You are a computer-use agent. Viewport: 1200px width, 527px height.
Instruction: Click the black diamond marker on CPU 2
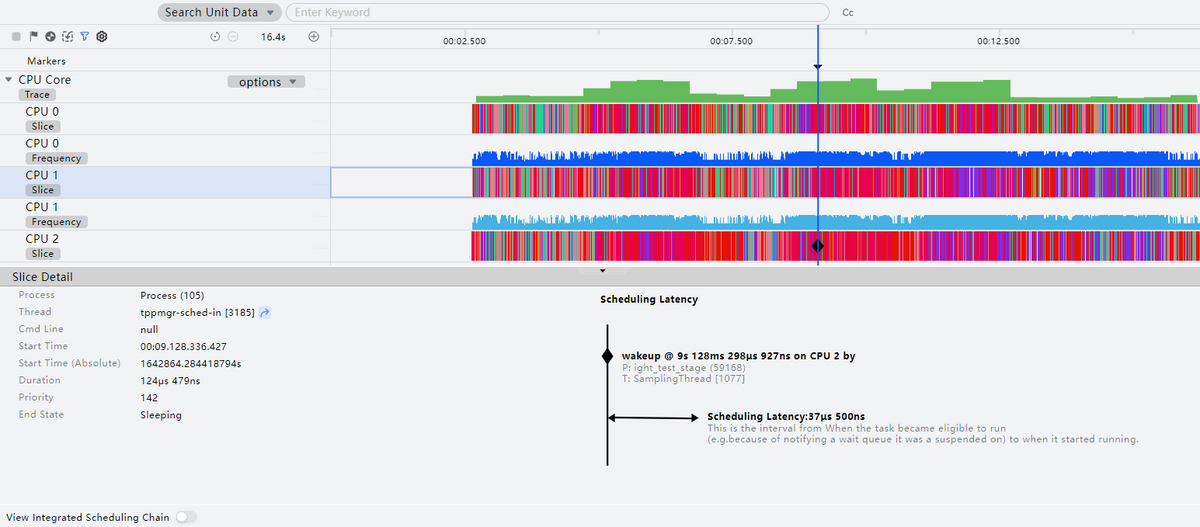[x=817, y=246]
